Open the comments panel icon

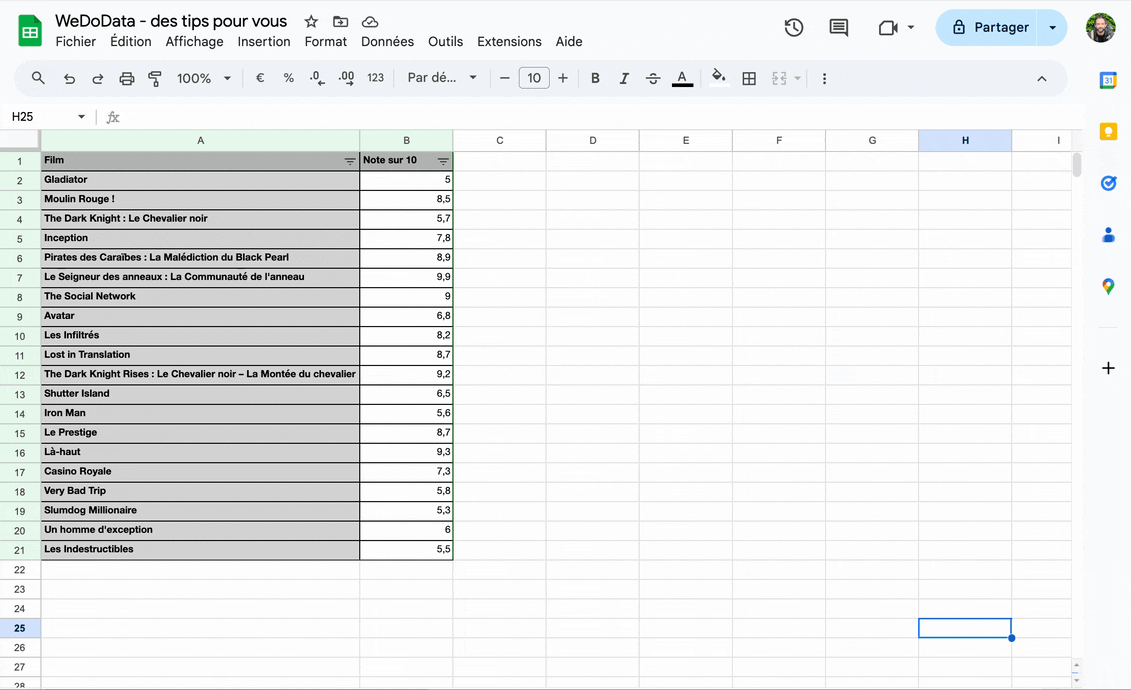click(x=839, y=28)
